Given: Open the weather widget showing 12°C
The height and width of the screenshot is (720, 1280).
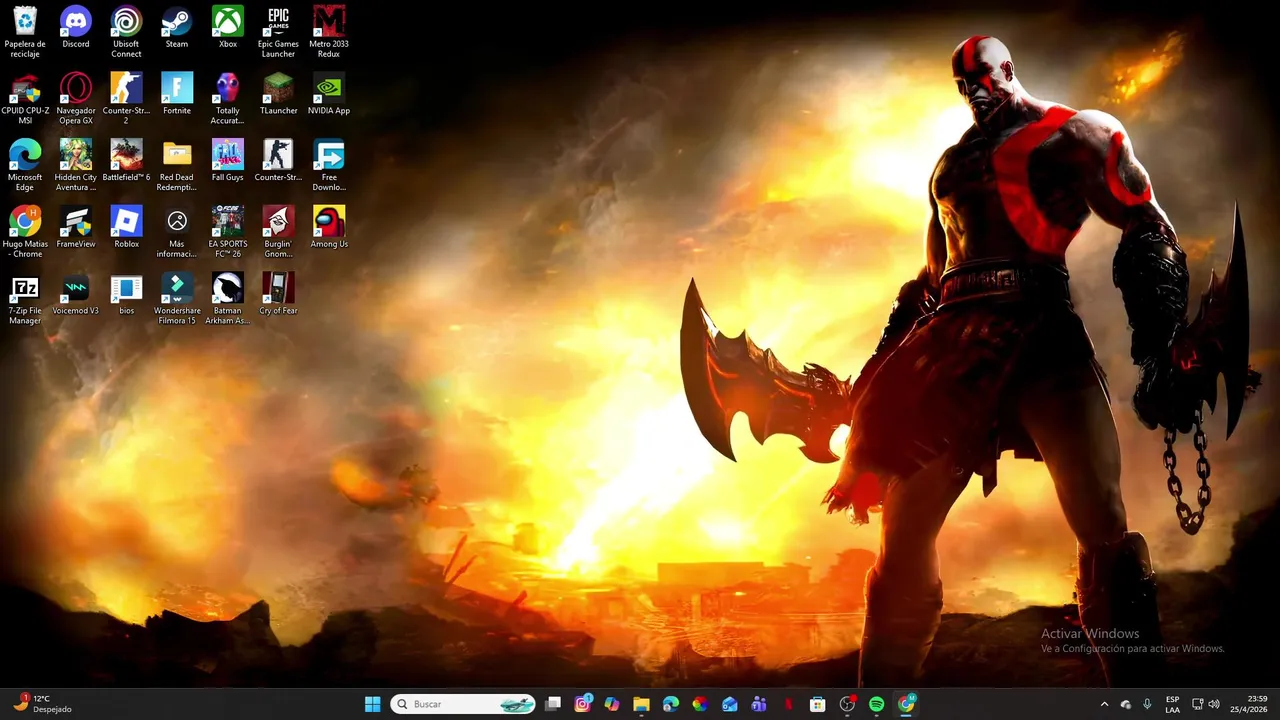Looking at the screenshot, I should coord(42,704).
